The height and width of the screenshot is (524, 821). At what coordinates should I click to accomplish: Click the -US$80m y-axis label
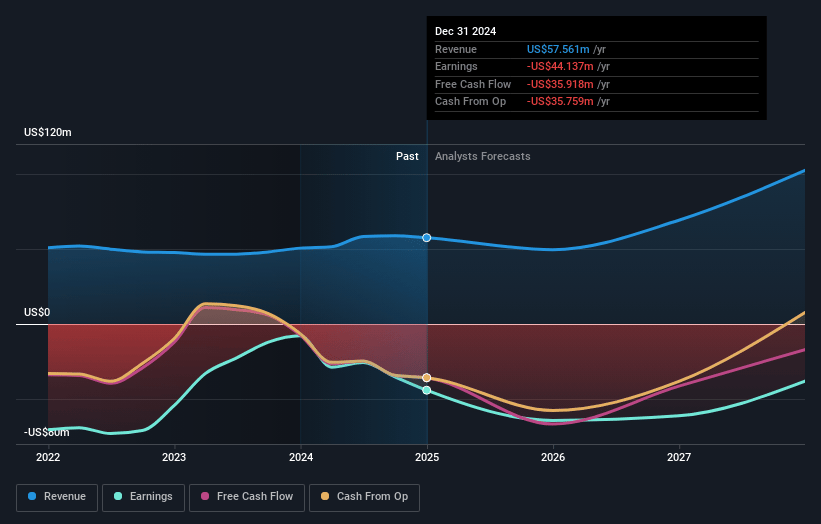(x=47, y=432)
